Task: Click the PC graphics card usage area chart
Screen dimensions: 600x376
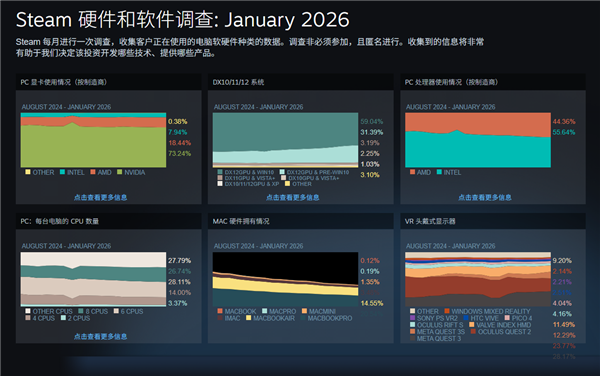Action: [x=93, y=140]
